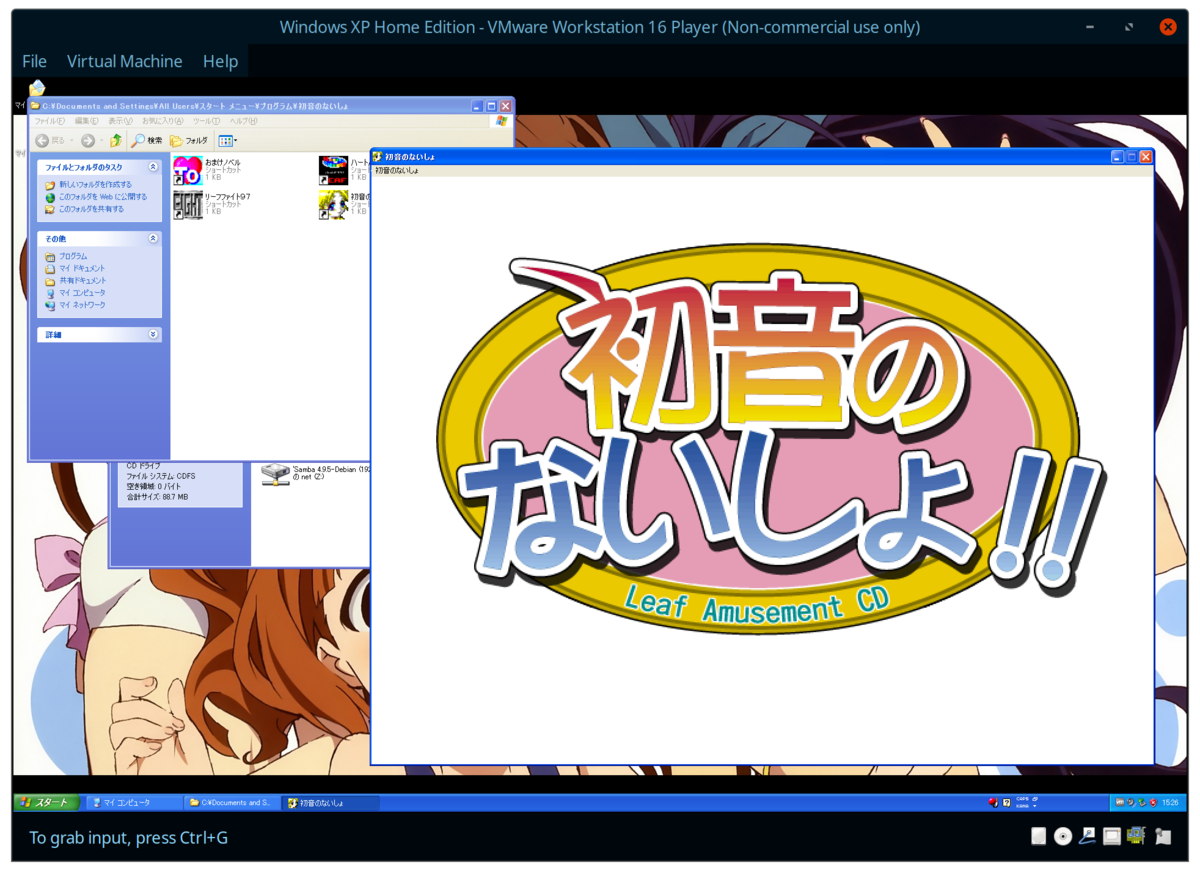This screenshot has height=873, width=1200.
Task: Click the Windows flag logo in Explorer
Action: click(x=500, y=121)
